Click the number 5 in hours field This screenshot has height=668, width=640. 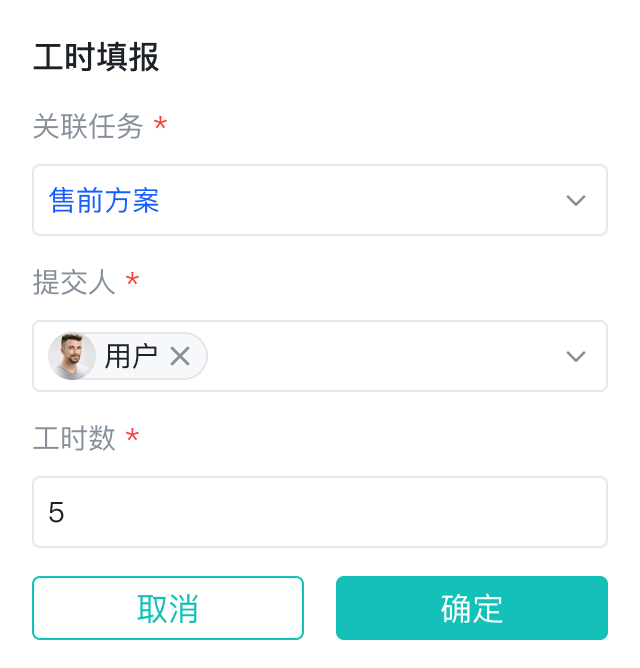pos(56,513)
